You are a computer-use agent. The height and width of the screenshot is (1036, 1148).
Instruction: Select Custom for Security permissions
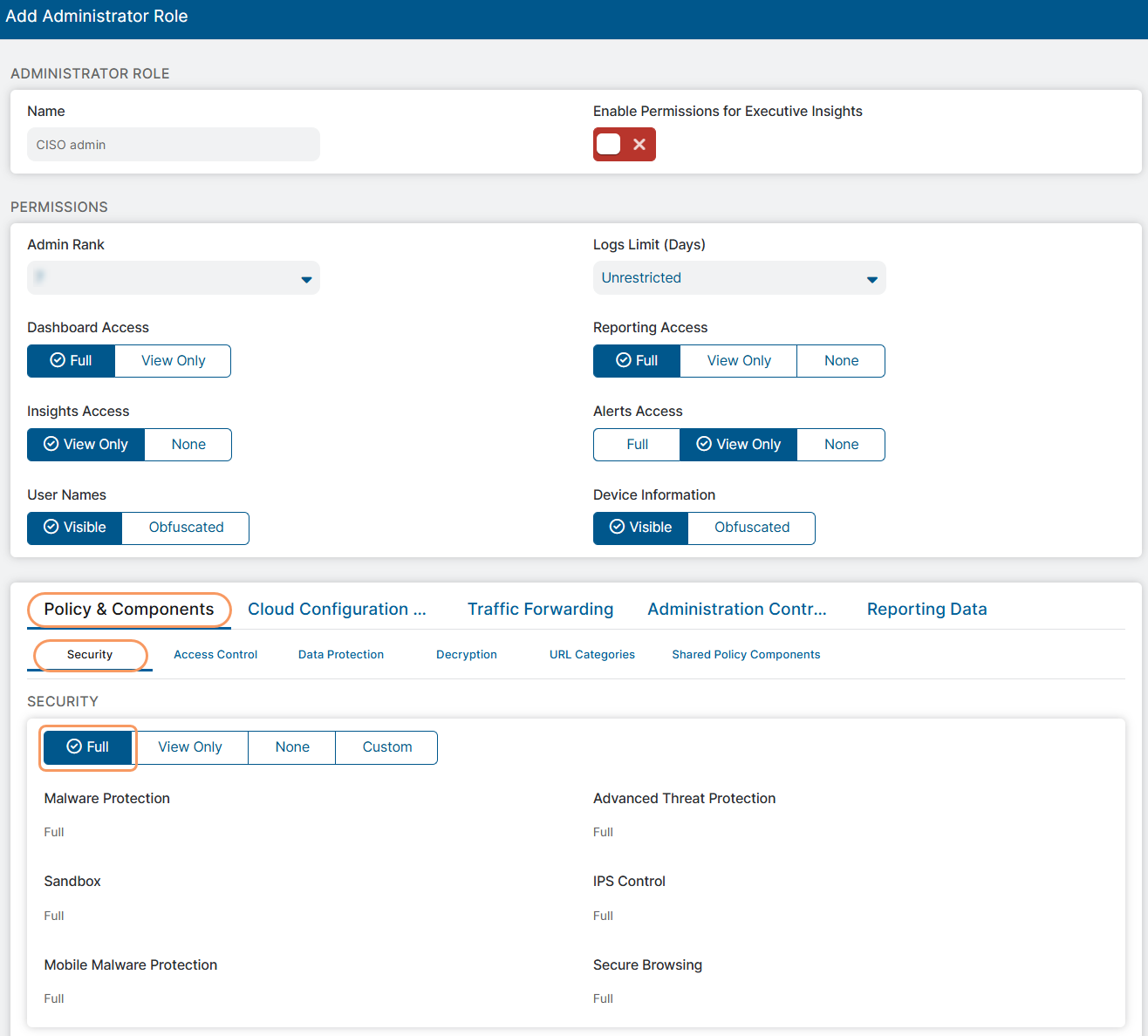pyautogui.click(x=386, y=747)
